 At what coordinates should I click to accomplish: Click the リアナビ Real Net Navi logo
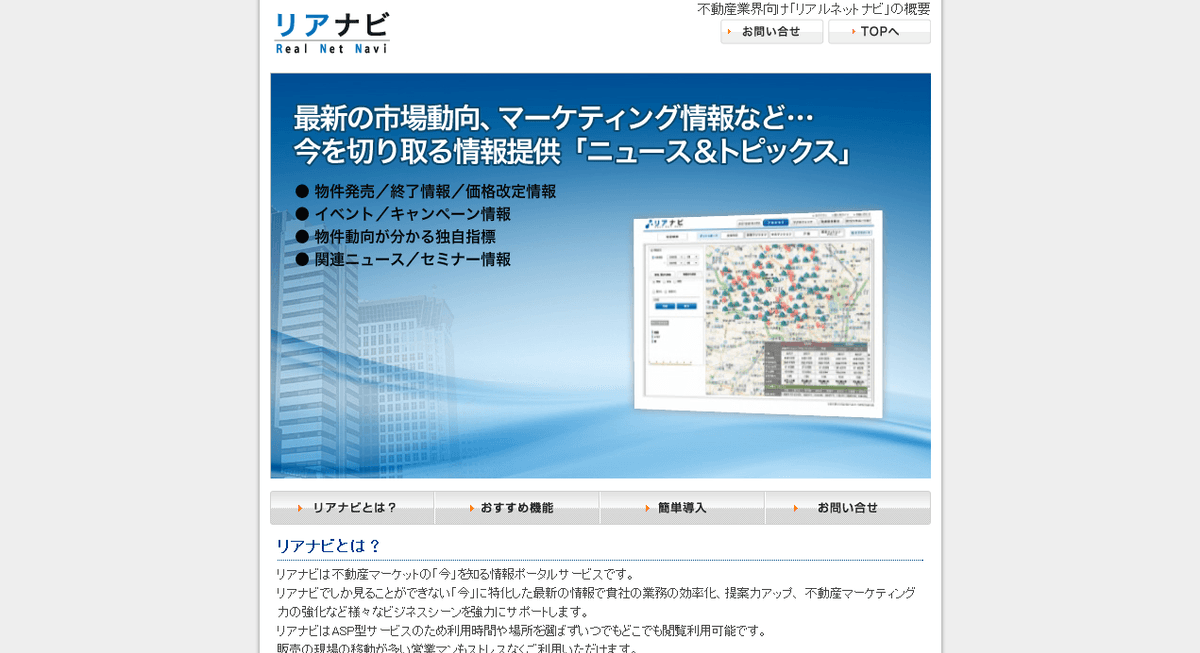coord(332,33)
